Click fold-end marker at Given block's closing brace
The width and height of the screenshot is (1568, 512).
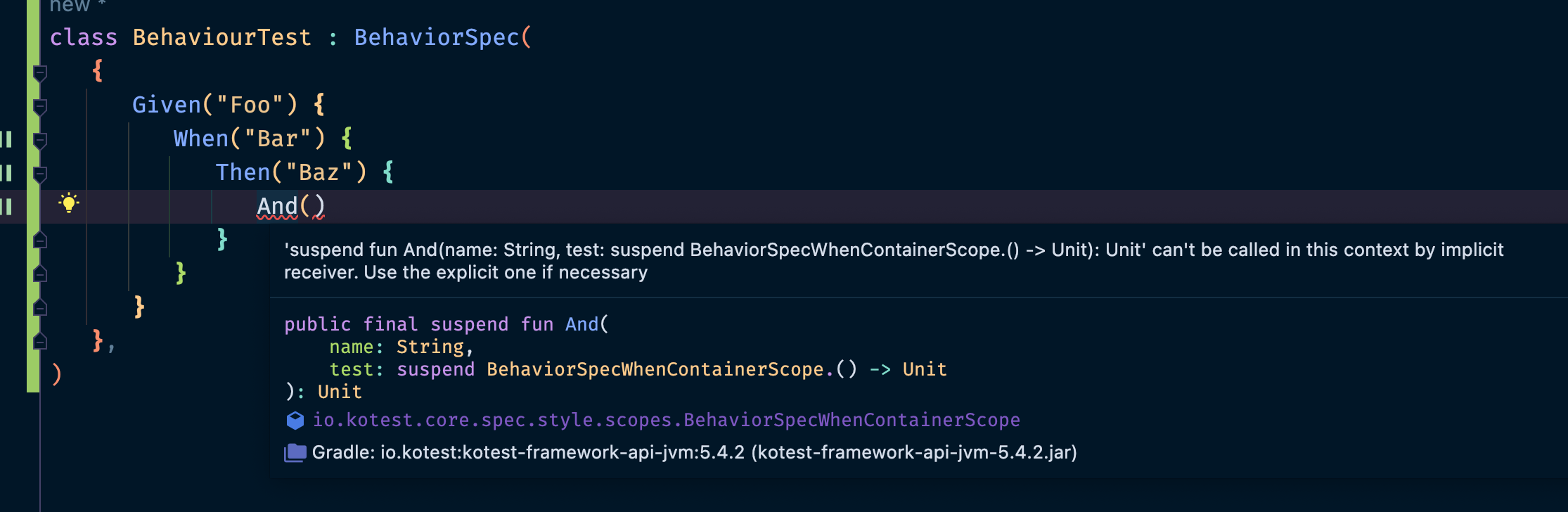tap(40, 307)
